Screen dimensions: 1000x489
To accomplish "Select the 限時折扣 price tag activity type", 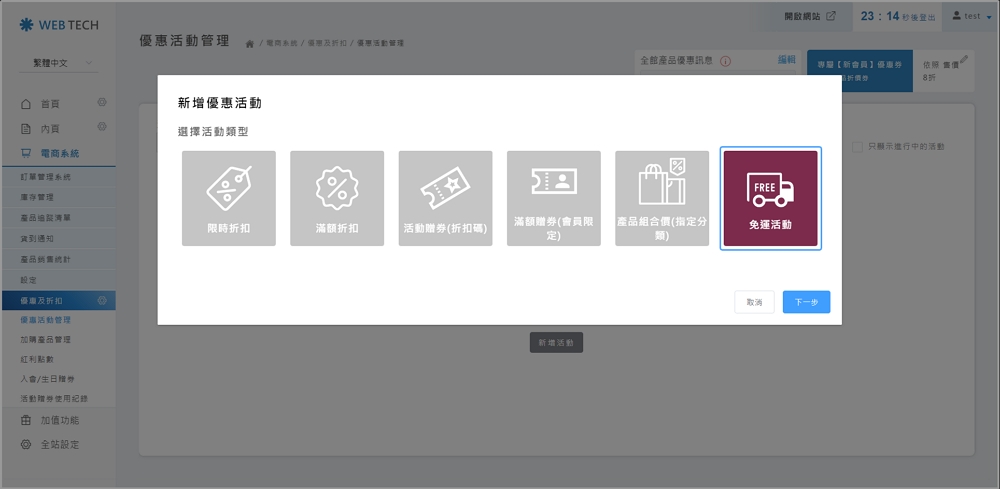I will [x=229, y=198].
